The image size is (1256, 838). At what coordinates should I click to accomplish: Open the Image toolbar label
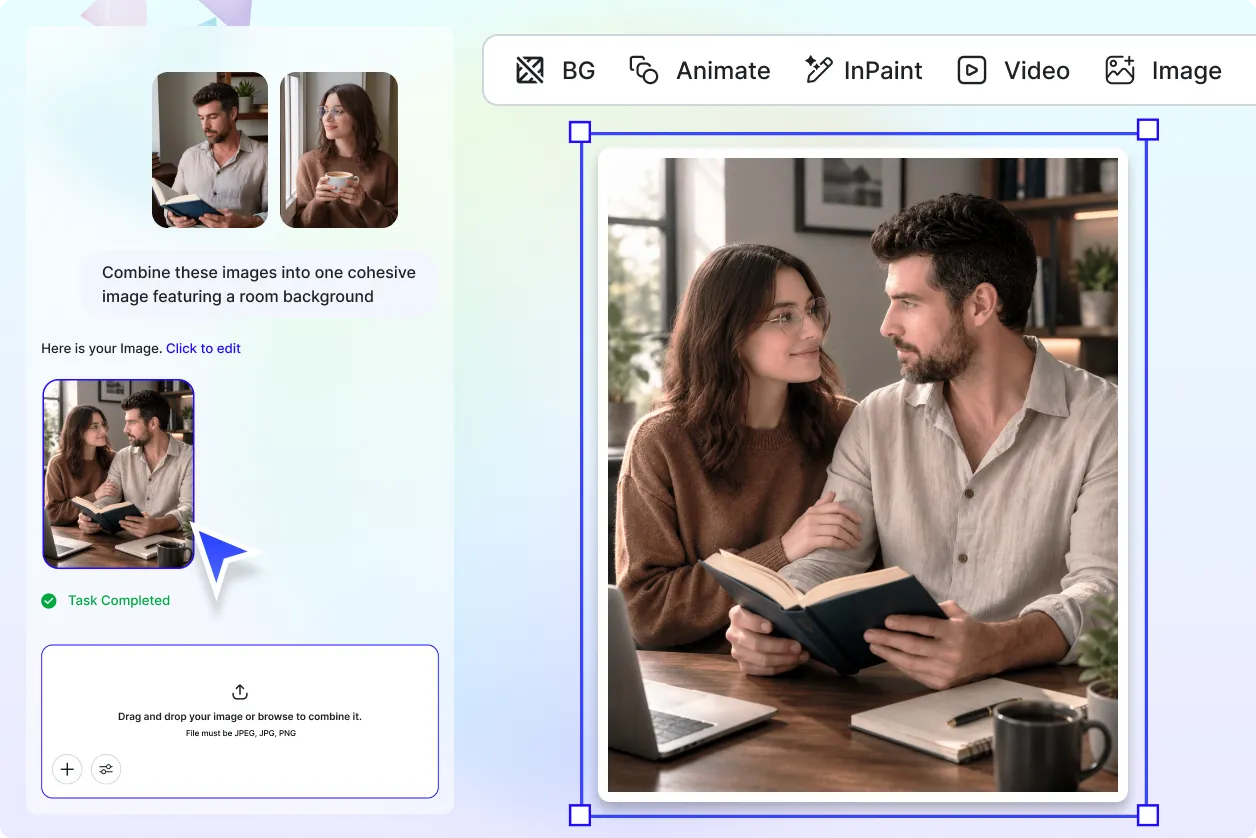click(1187, 71)
